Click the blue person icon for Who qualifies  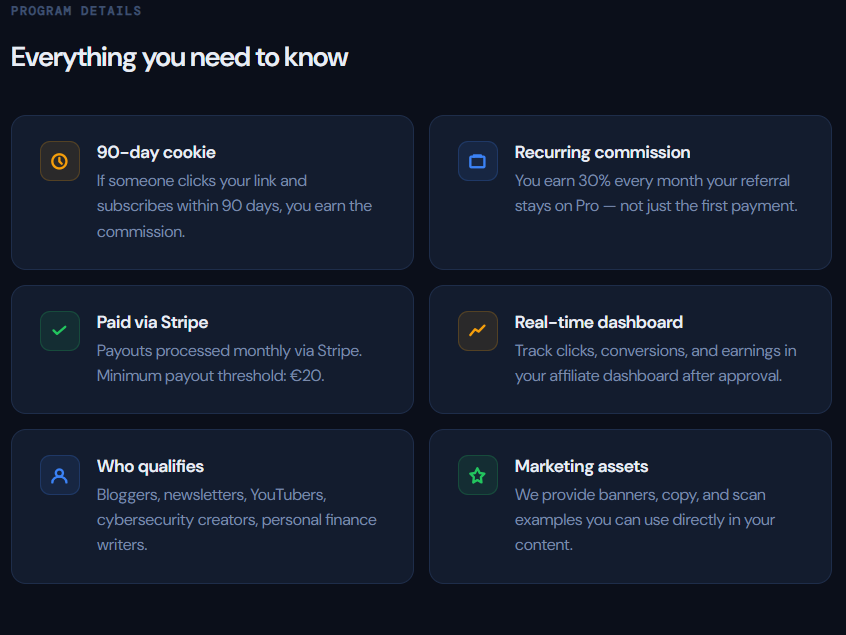[59, 475]
